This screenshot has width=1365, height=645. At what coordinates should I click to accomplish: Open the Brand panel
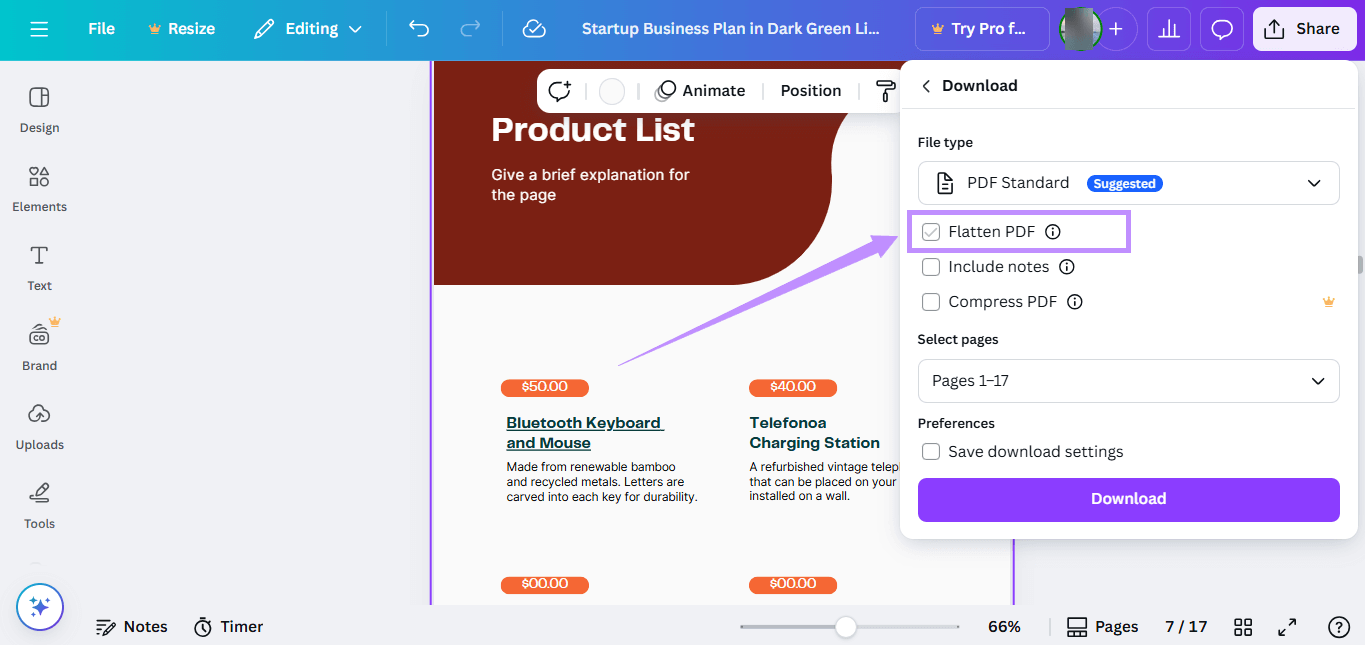[x=39, y=347]
